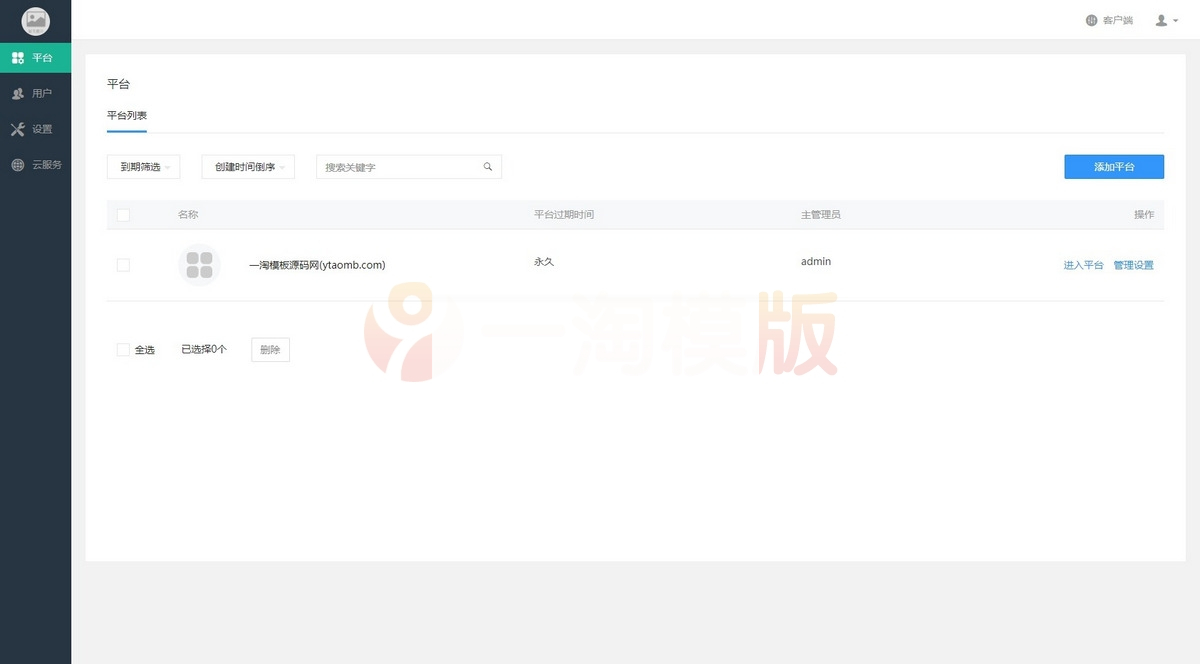
Task: Click the grid thumbnail of the platform row
Action: [199, 264]
